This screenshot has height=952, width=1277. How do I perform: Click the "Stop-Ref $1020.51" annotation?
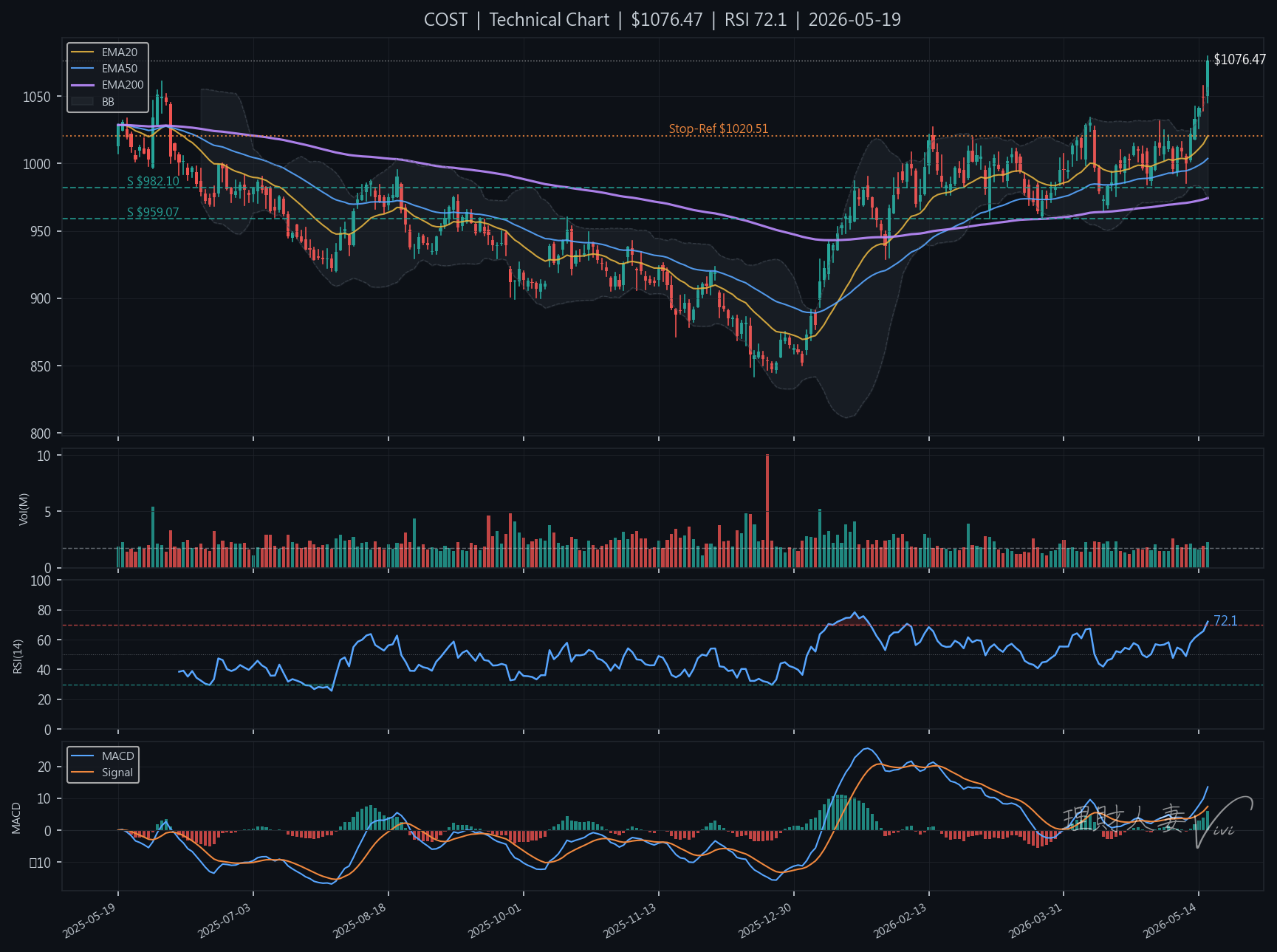pyautogui.click(x=719, y=129)
